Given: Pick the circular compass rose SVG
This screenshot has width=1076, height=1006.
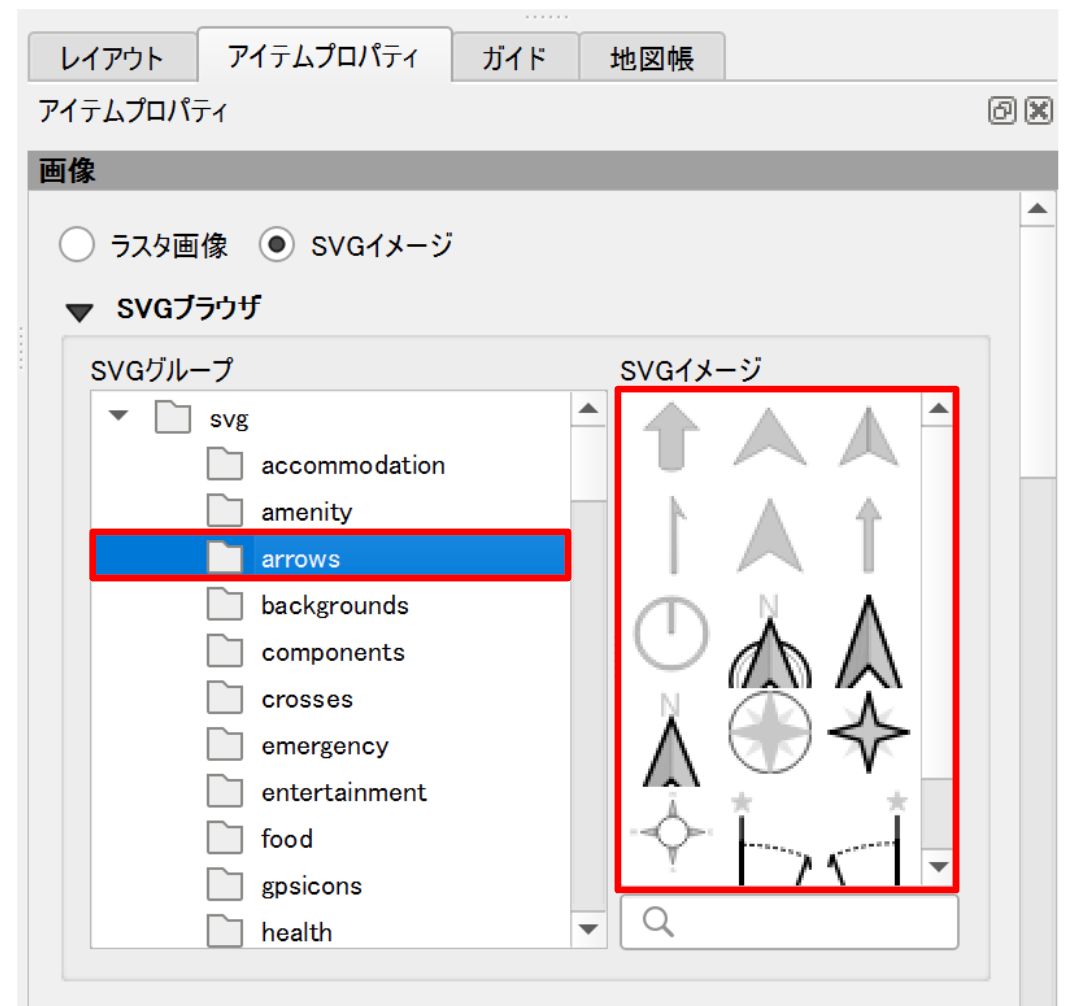Looking at the screenshot, I should point(769,732).
